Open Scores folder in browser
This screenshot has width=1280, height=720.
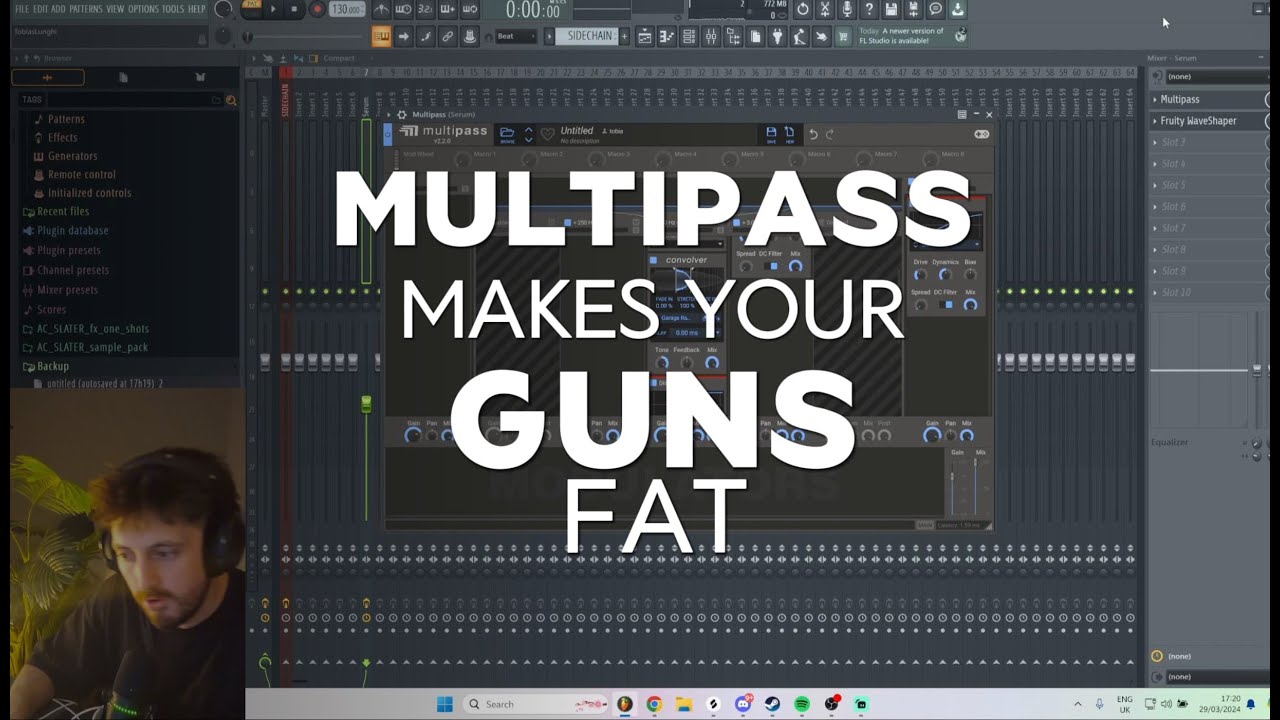(x=51, y=310)
